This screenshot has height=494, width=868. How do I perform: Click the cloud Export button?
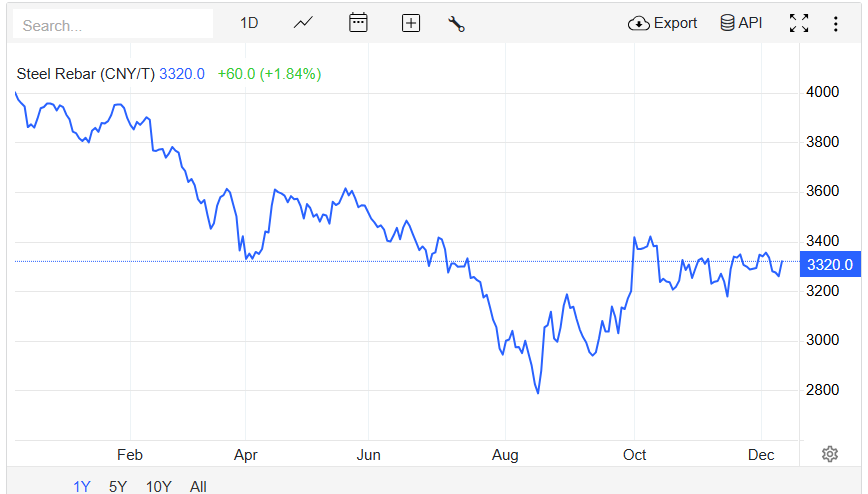(662, 23)
